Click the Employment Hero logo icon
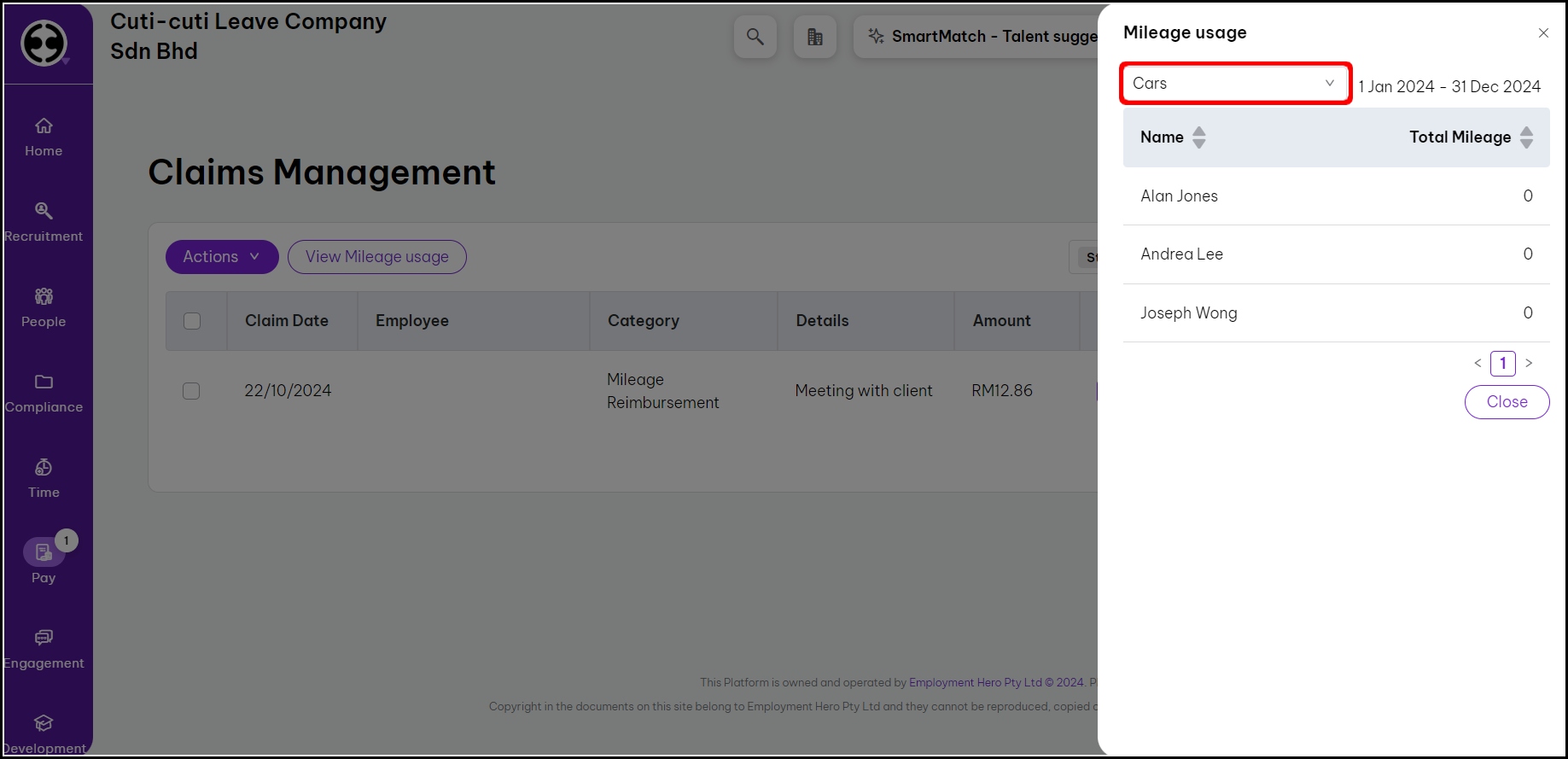 [x=44, y=42]
